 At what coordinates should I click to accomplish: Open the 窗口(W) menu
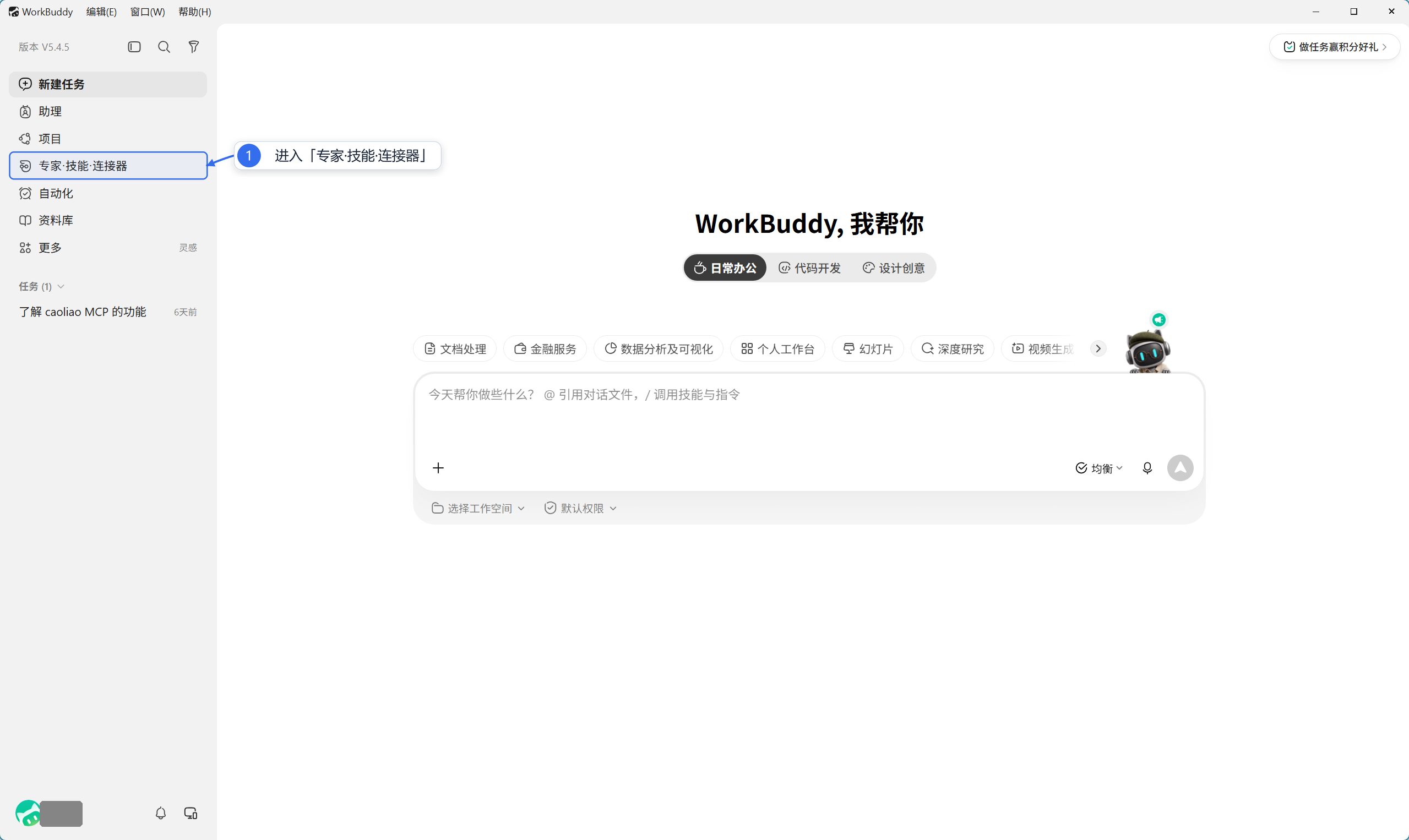(148, 12)
